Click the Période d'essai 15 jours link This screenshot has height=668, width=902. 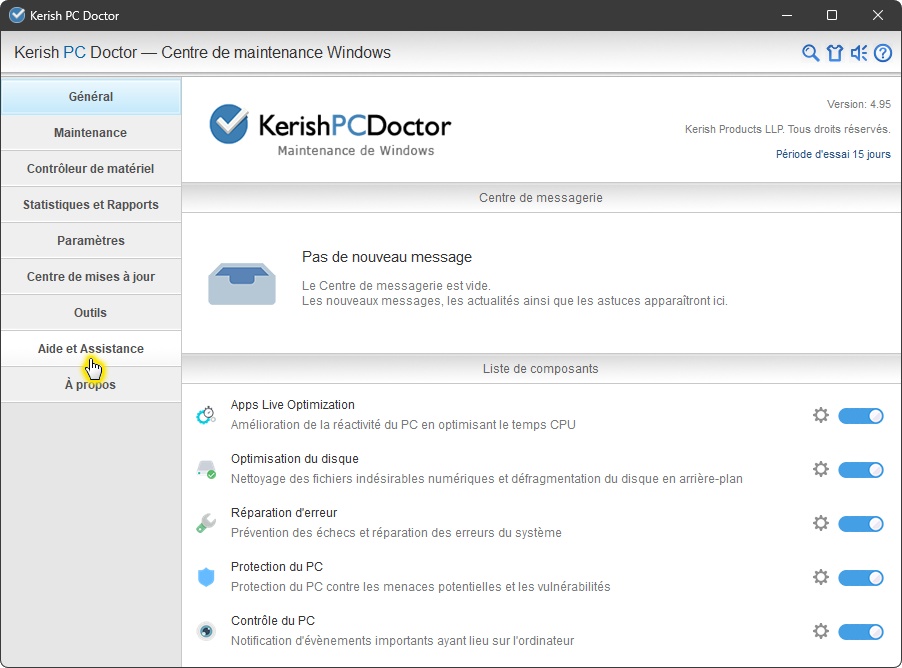click(x=833, y=154)
